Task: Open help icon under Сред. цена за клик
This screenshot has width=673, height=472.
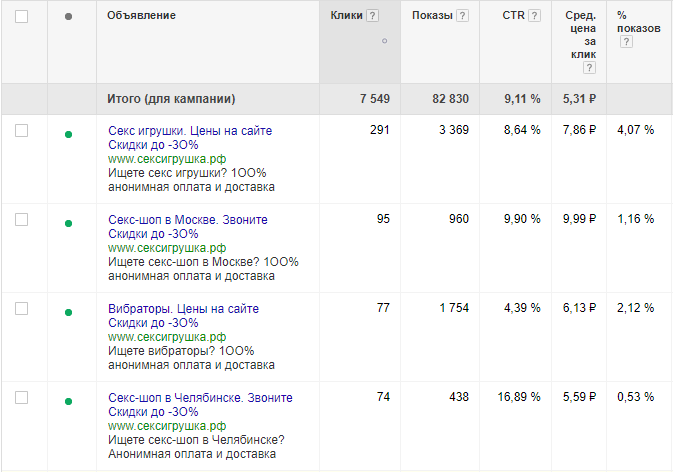Action: click(589, 67)
